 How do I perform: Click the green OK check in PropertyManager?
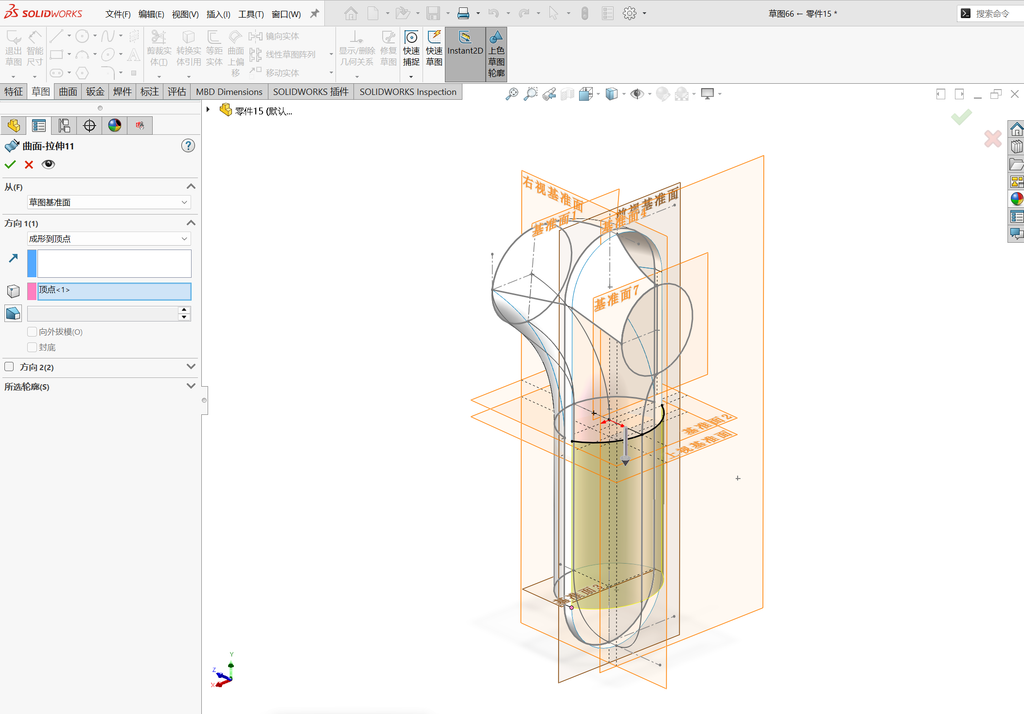[x=10, y=165]
